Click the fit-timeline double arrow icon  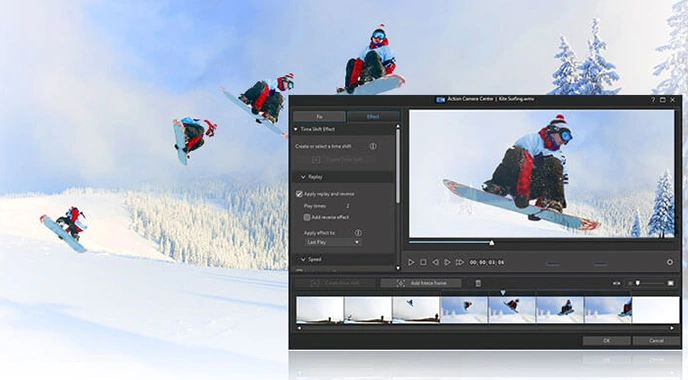point(616,283)
